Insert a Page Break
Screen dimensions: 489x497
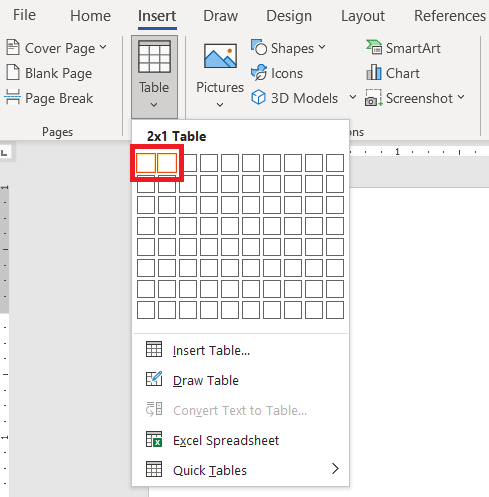(x=49, y=98)
